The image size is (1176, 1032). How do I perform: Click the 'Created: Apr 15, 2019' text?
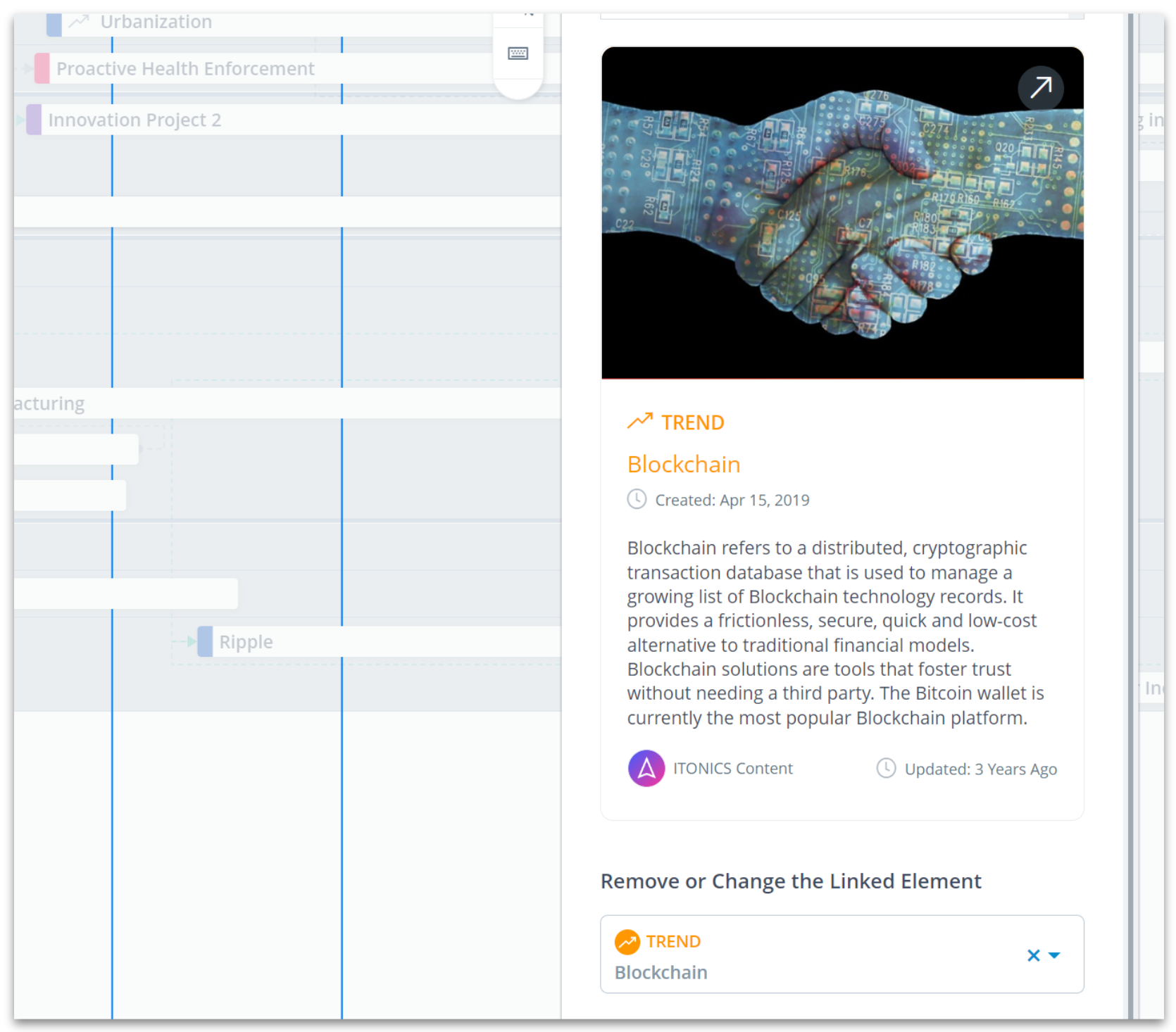tap(732, 500)
